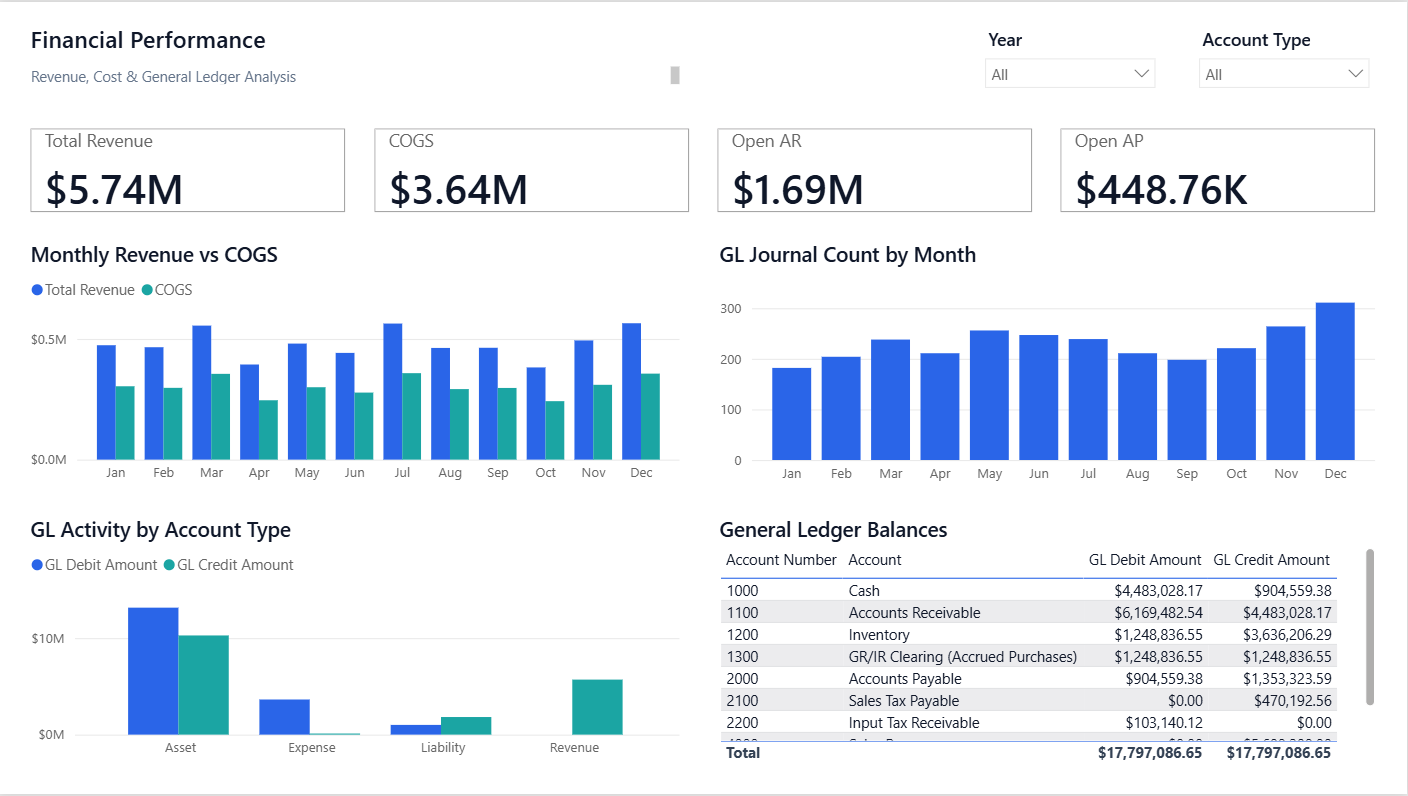The height and width of the screenshot is (796, 1408).
Task: Select the Open AR KPI card
Action: [x=874, y=170]
